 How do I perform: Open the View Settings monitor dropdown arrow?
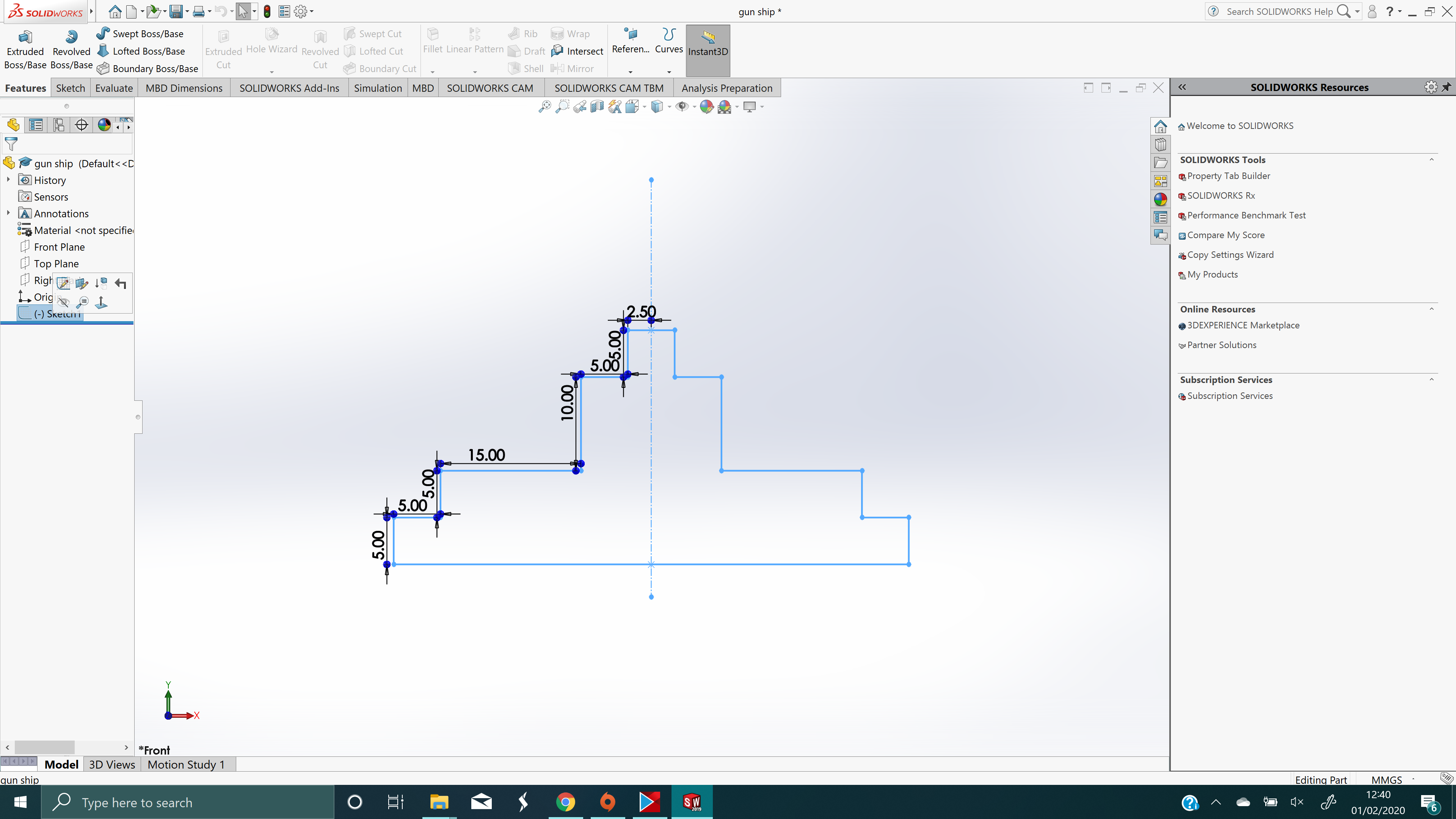point(762,107)
